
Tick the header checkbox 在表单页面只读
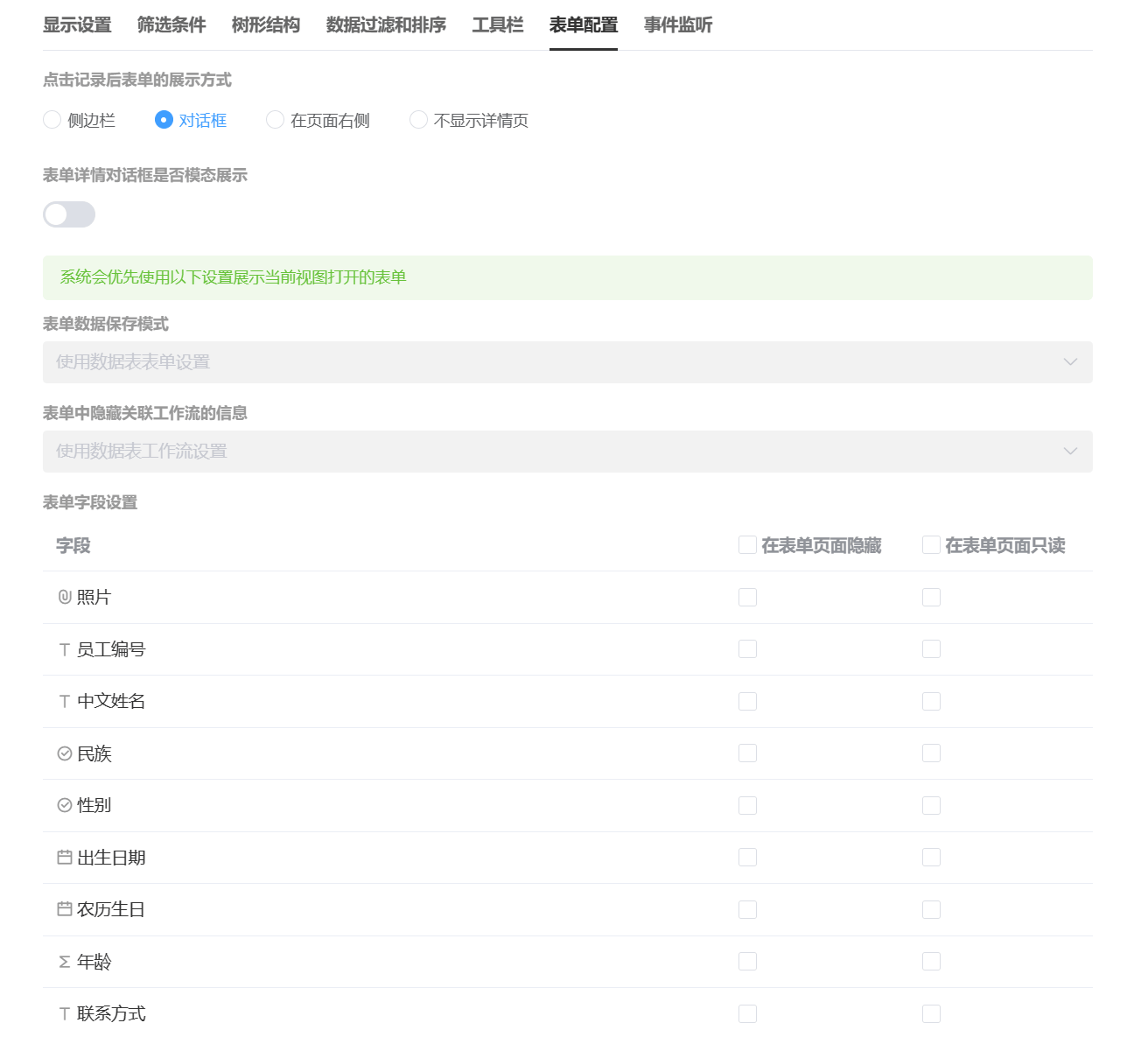[931, 545]
